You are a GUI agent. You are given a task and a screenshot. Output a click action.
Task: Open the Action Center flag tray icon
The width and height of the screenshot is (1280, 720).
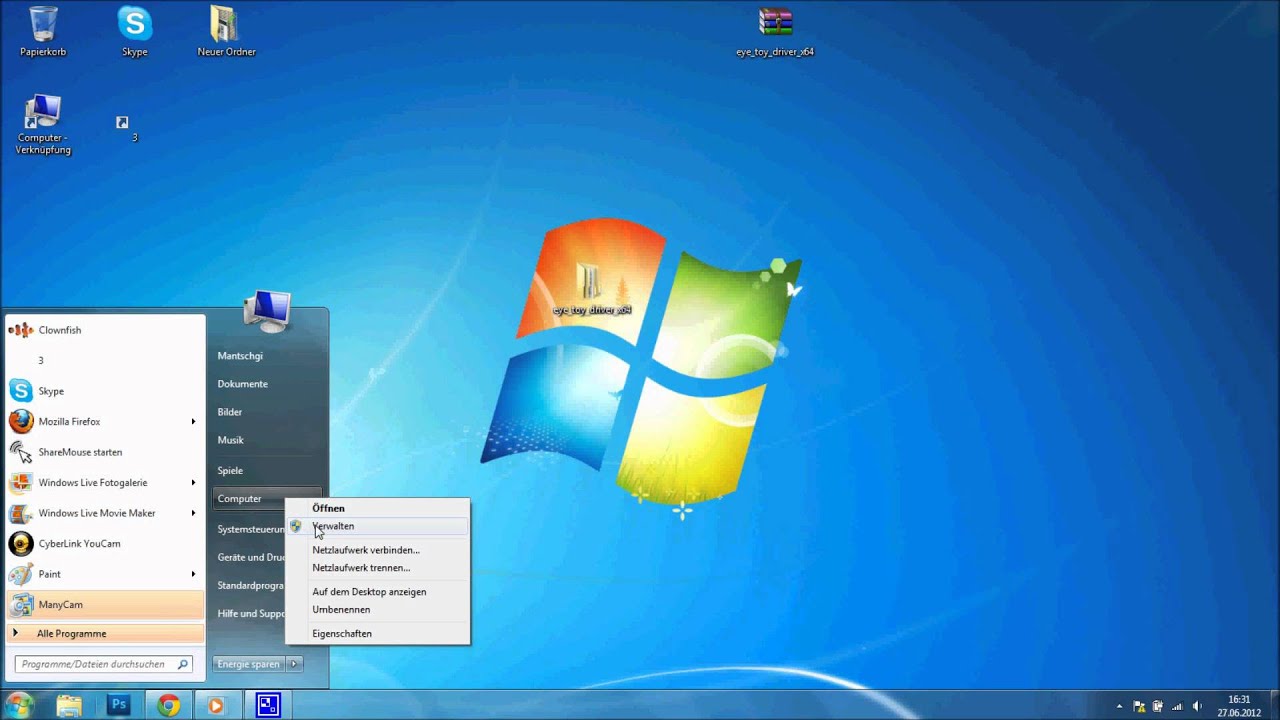pos(1140,706)
